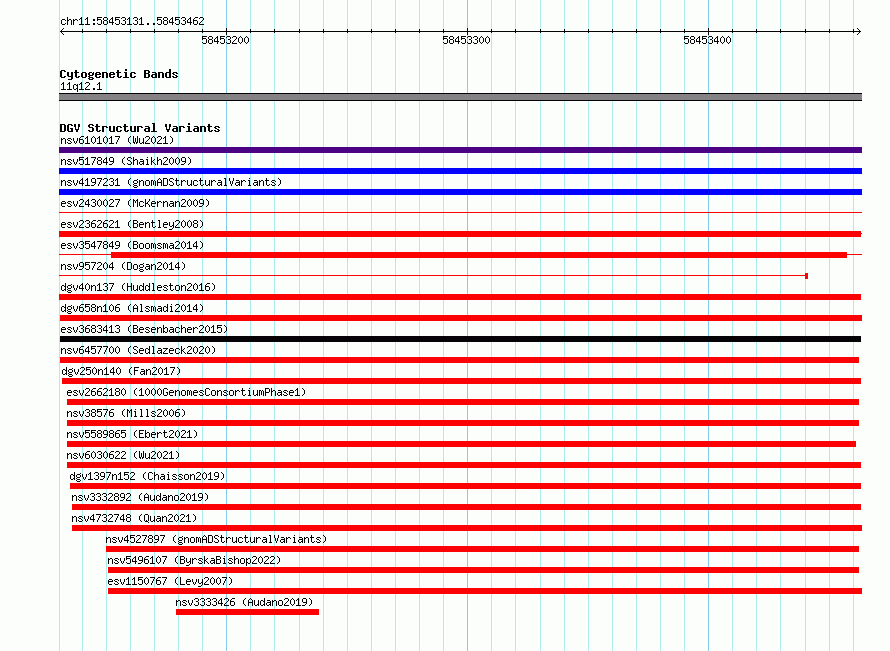Screen dimensions: 890x651
Task: Click the red bar for esv3547849 (Boomsma2014)
Action: 479,255
